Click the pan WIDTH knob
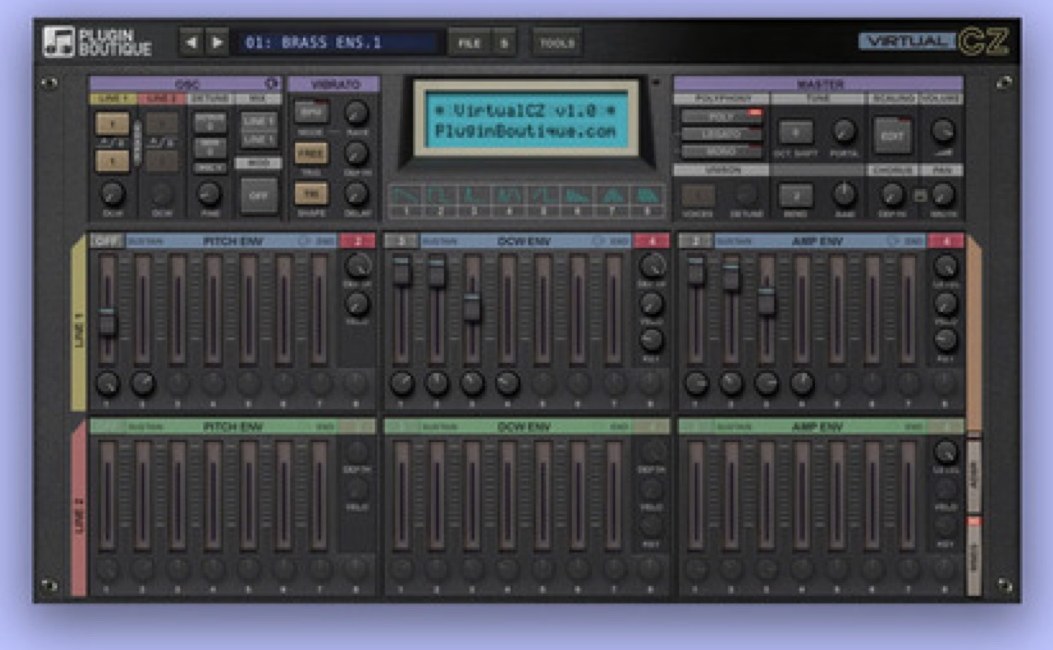Viewport: 1053px width, 650px height. 944,195
